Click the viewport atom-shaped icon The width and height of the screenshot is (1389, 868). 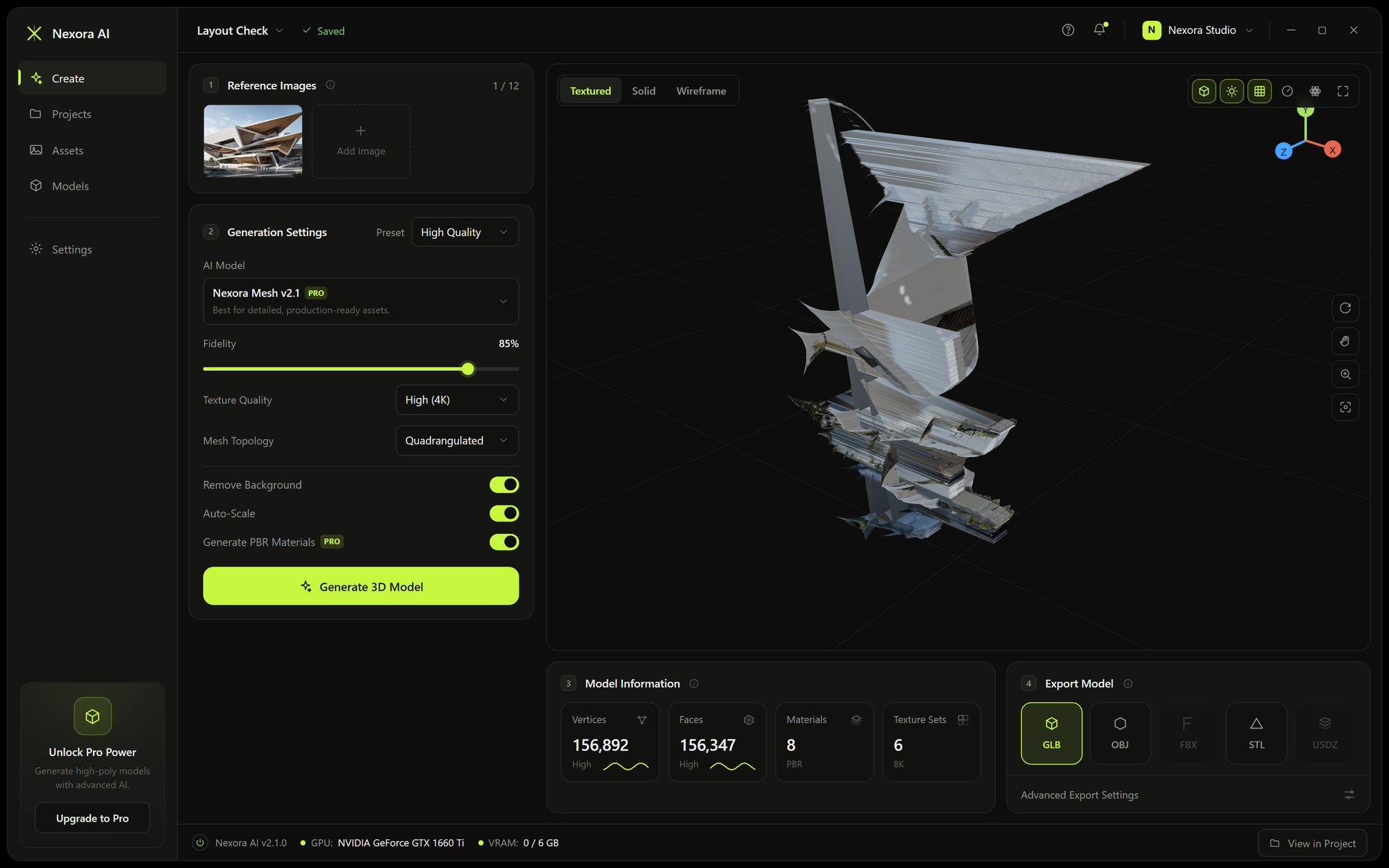point(1315,91)
